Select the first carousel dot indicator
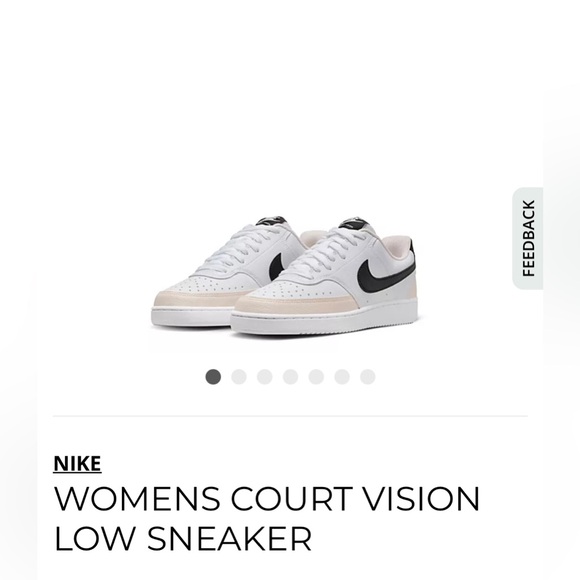 click(x=213, y=377)
